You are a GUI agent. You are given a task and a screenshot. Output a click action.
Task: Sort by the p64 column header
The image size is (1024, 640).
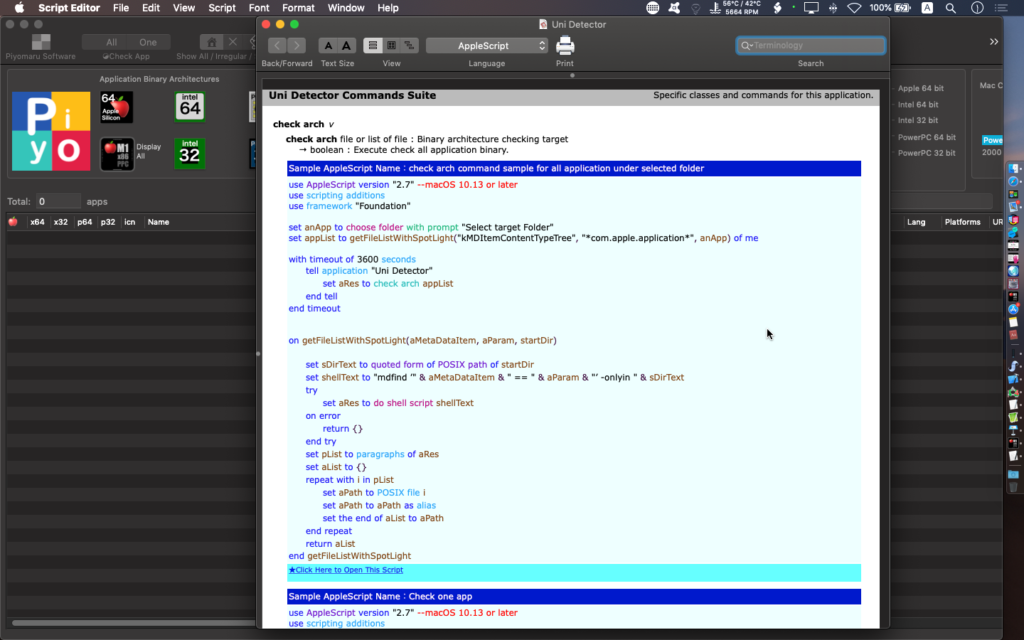84,222
